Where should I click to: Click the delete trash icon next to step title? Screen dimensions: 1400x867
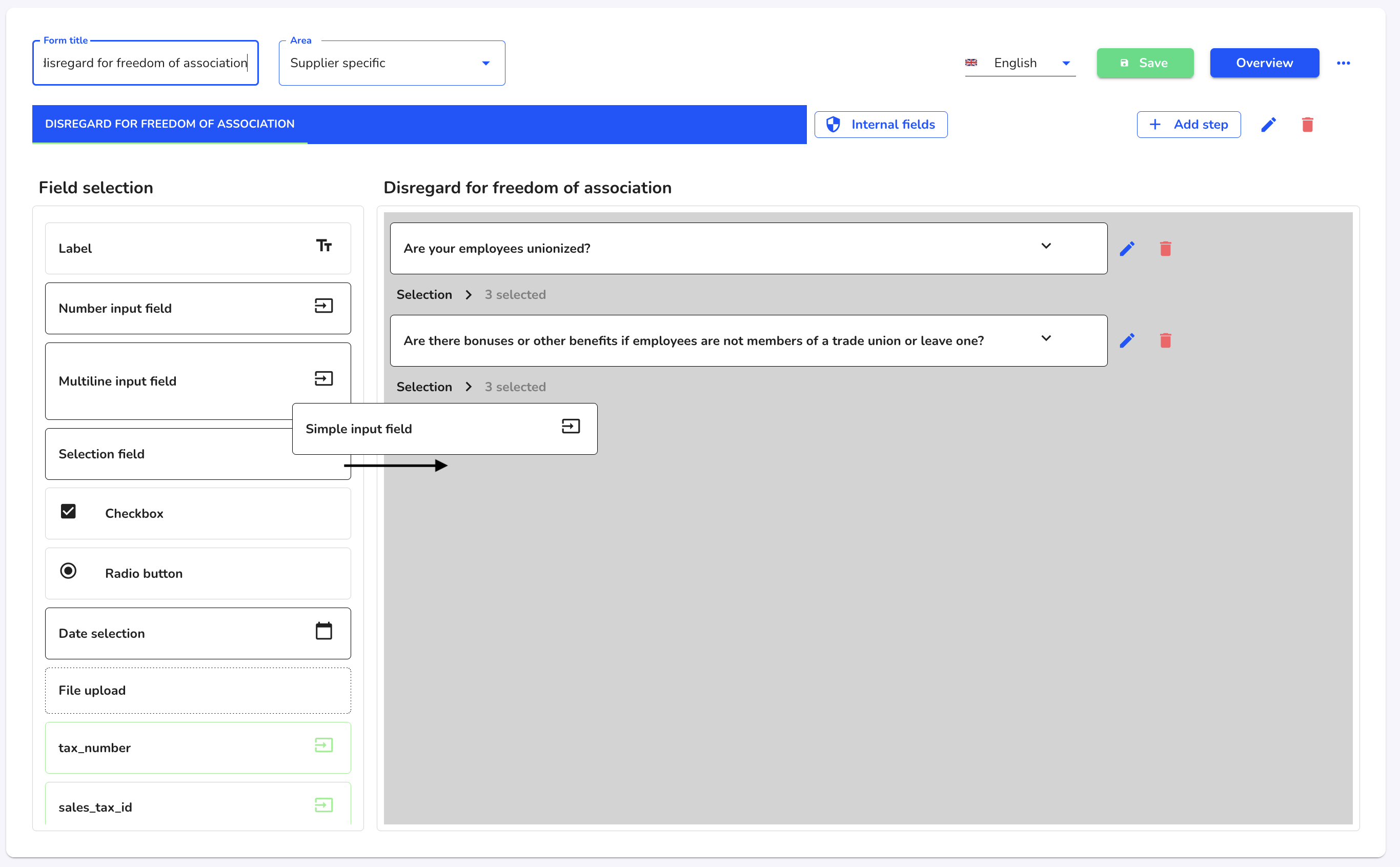pos(1308,125)
